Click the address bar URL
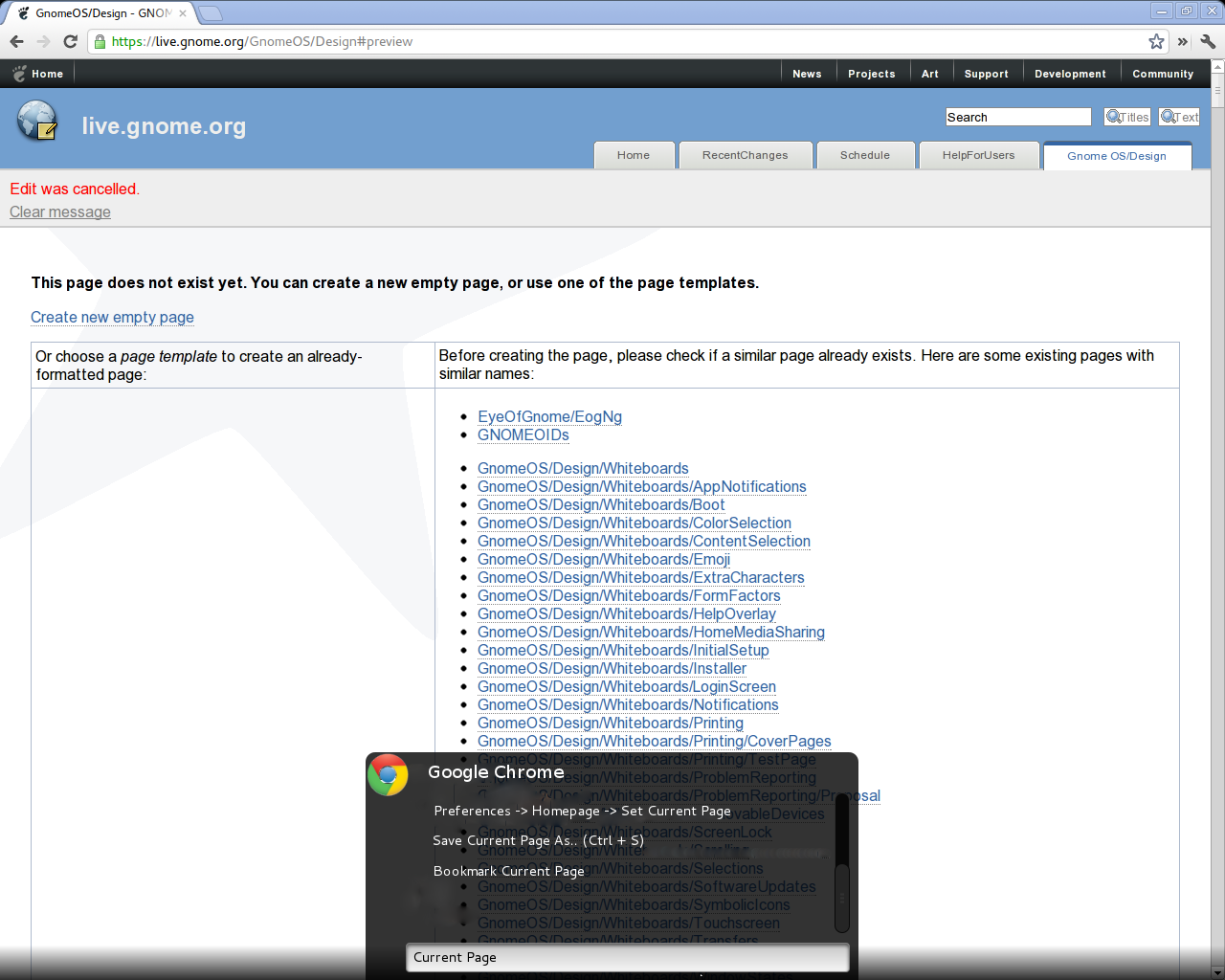The height and width of the screenshot is (980, 1225). [262, 41]
